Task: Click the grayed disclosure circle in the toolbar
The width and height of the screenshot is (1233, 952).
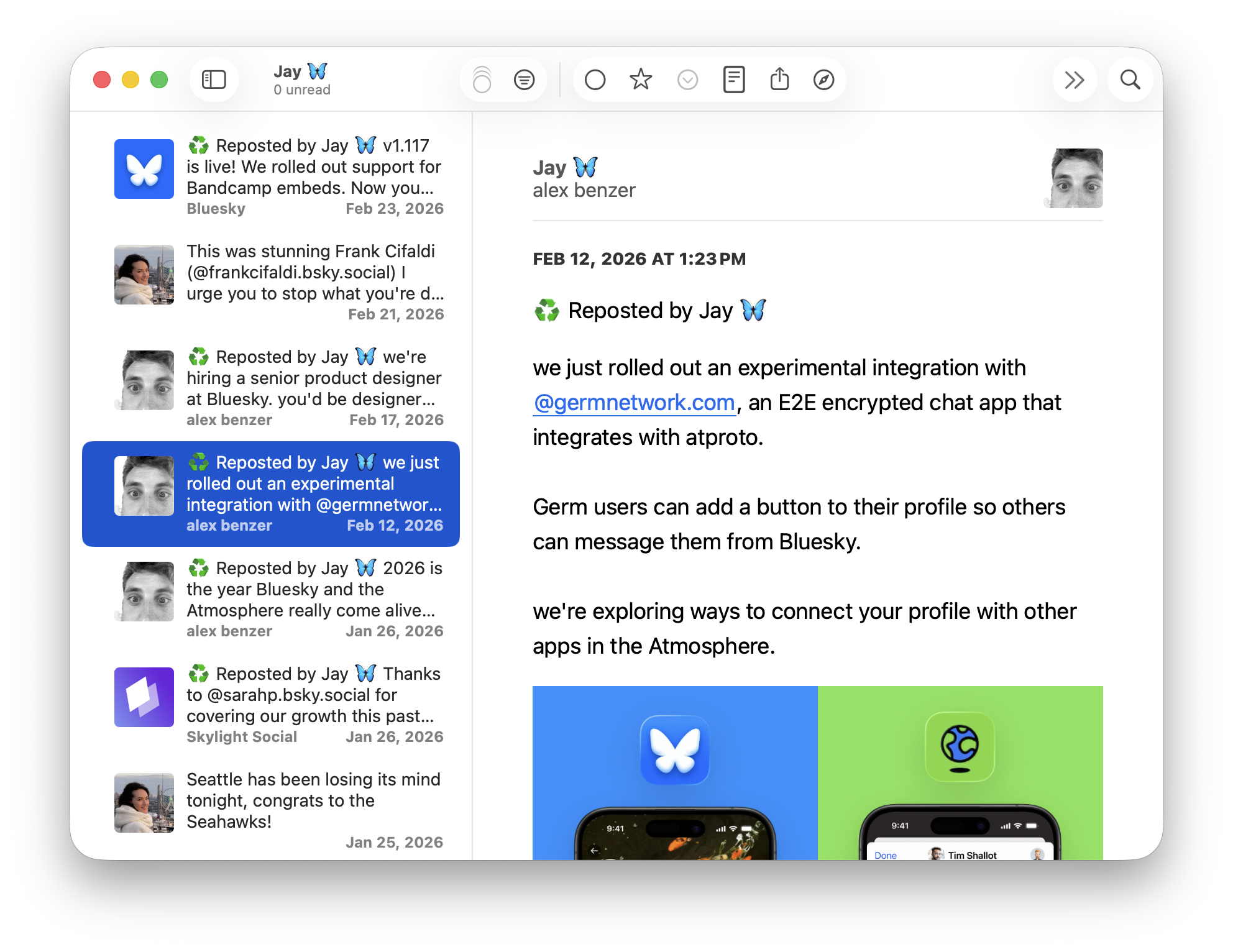Action: [x=687, y=80]
